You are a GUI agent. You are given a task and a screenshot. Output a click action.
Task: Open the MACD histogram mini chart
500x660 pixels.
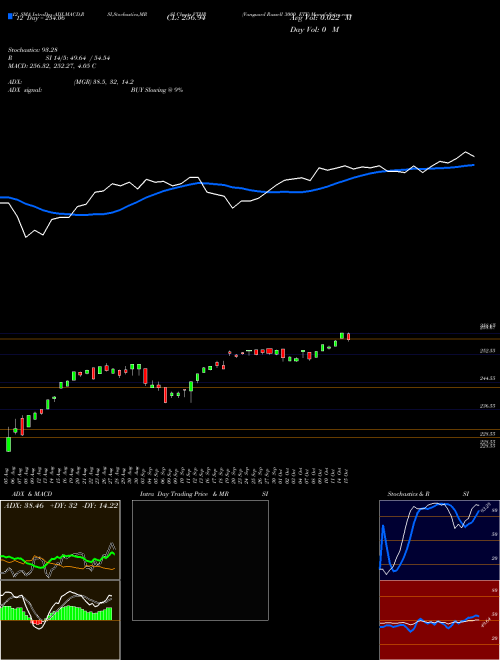point(60,620)
